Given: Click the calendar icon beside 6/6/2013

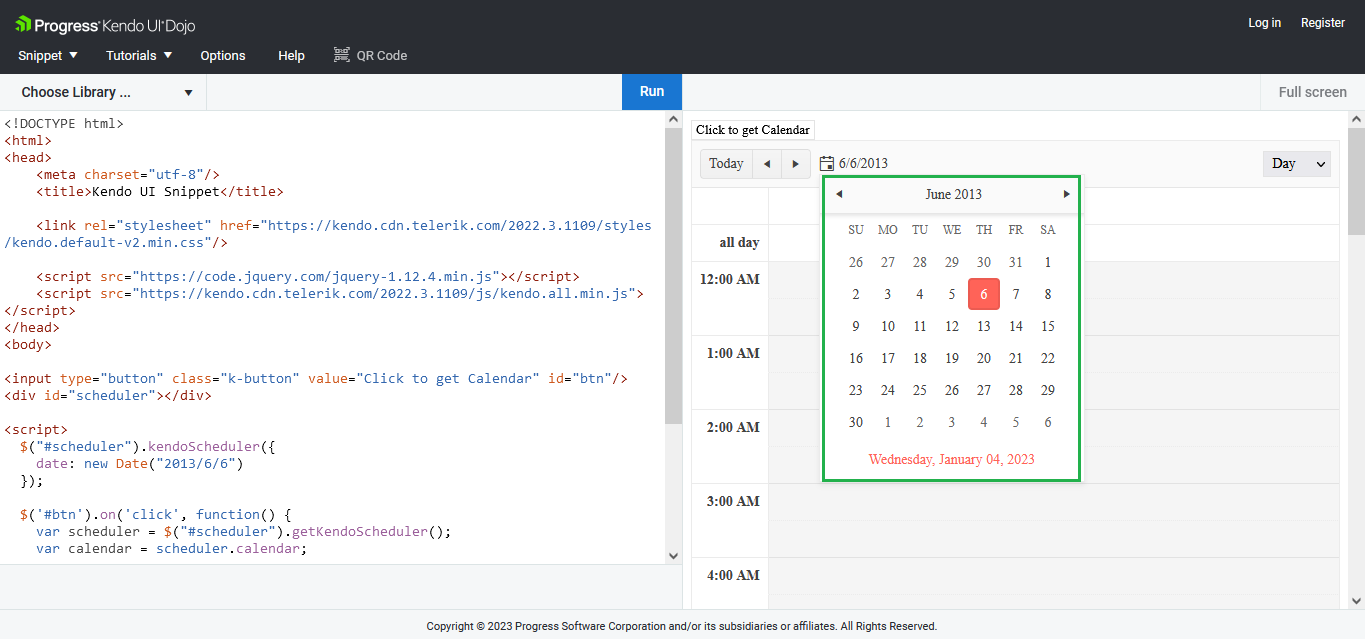Looking at the screenshot, I should tap(827, 164).
